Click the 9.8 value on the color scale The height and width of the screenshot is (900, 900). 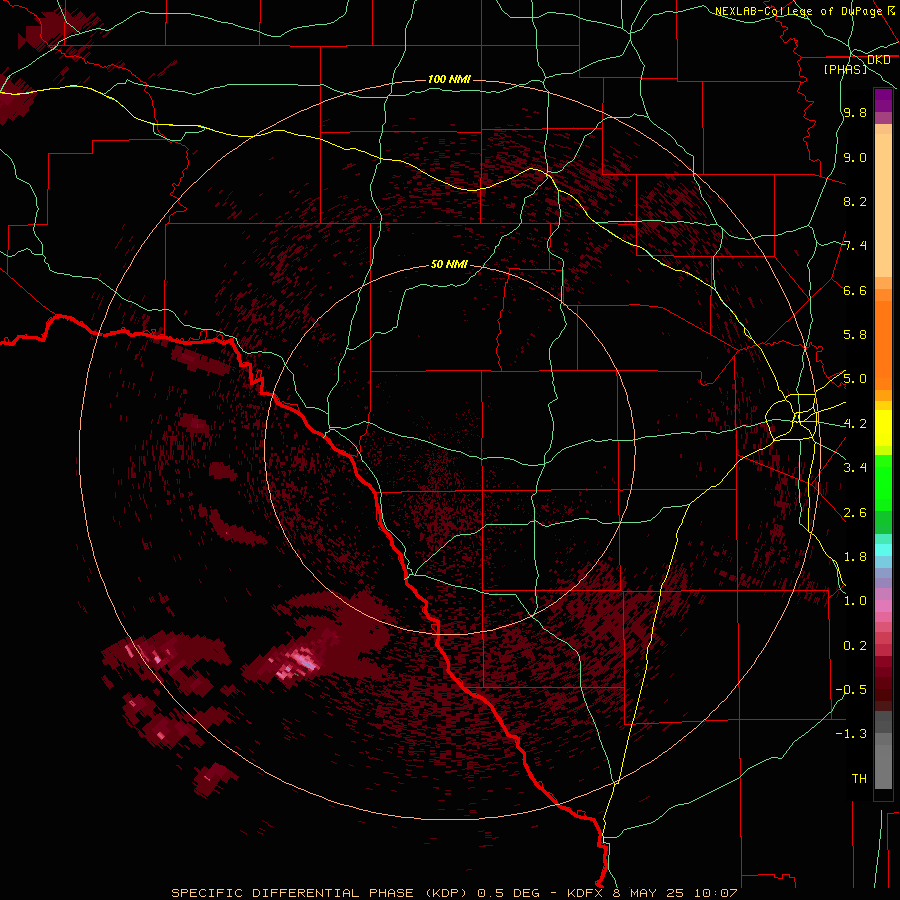855,112
